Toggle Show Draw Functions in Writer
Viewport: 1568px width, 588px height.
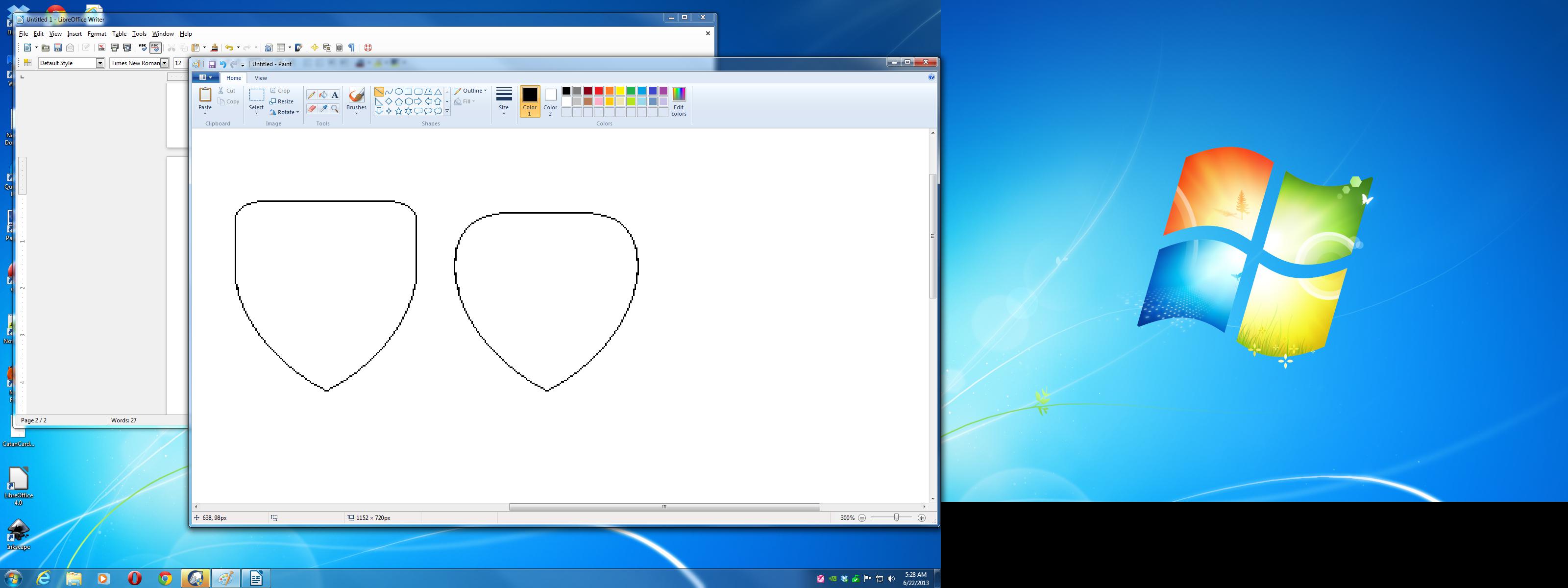(299, 48)
